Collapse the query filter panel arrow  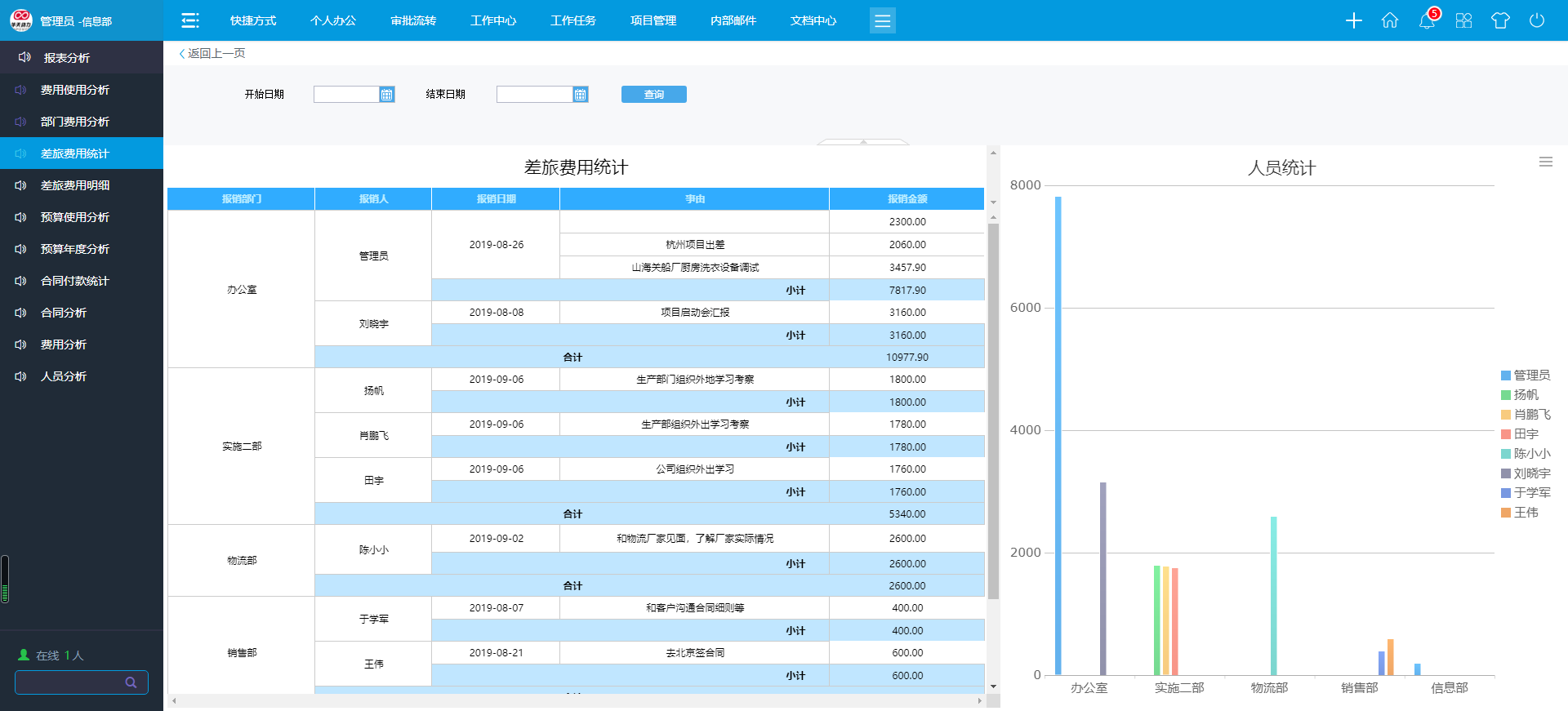[863, 142]
